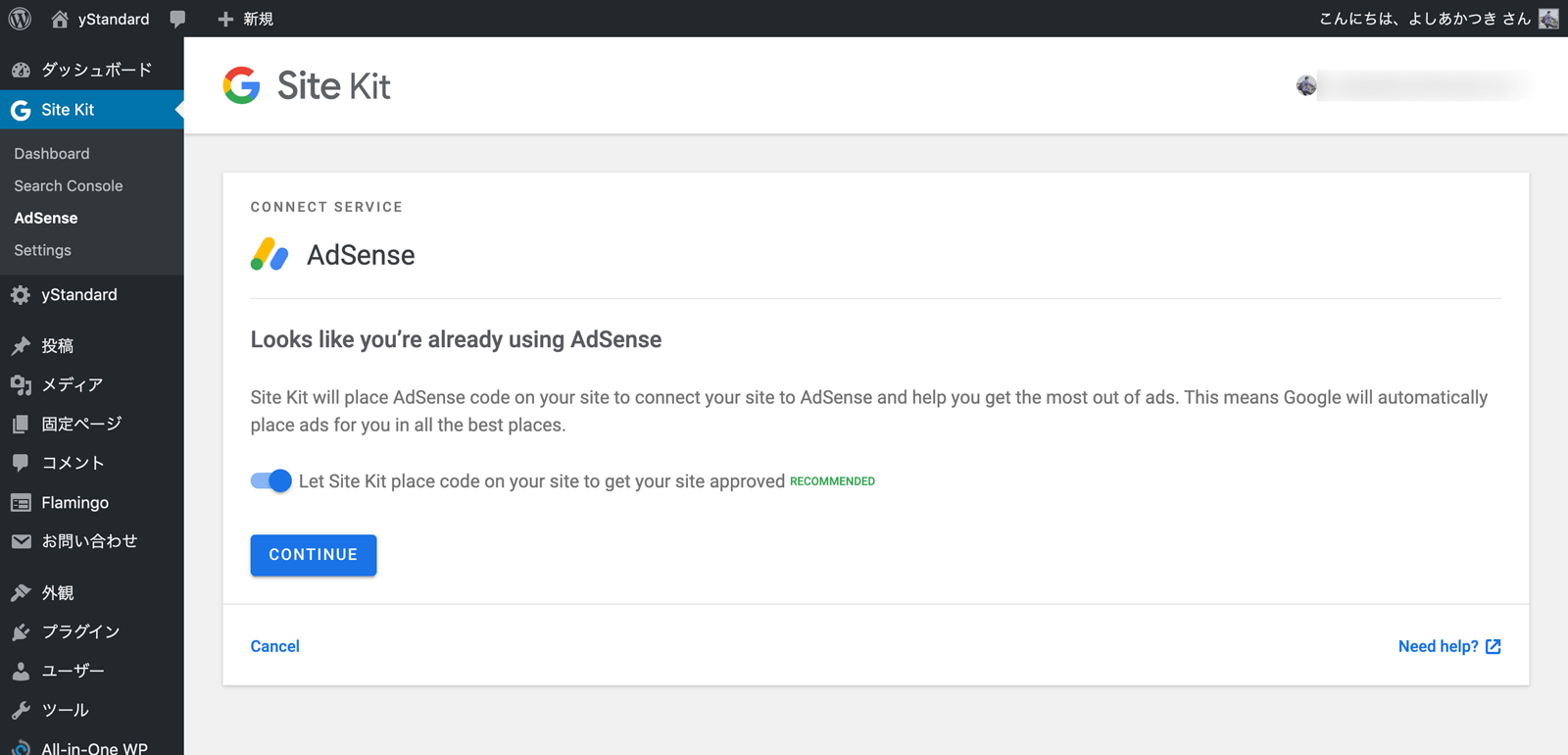Image resolution: width=1568 pixels, height=755 pixels.
Task: Click the CONTINUE button
Action: tap(314, 555)
